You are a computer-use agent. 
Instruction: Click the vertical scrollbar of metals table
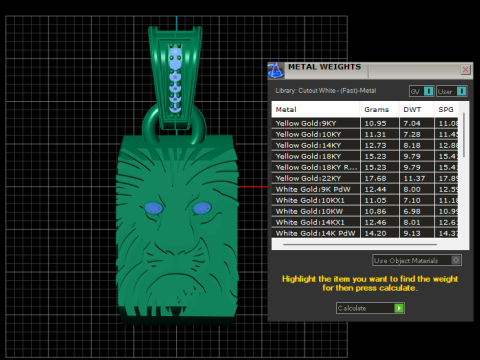pyautogui.click(x=464, y=135)
